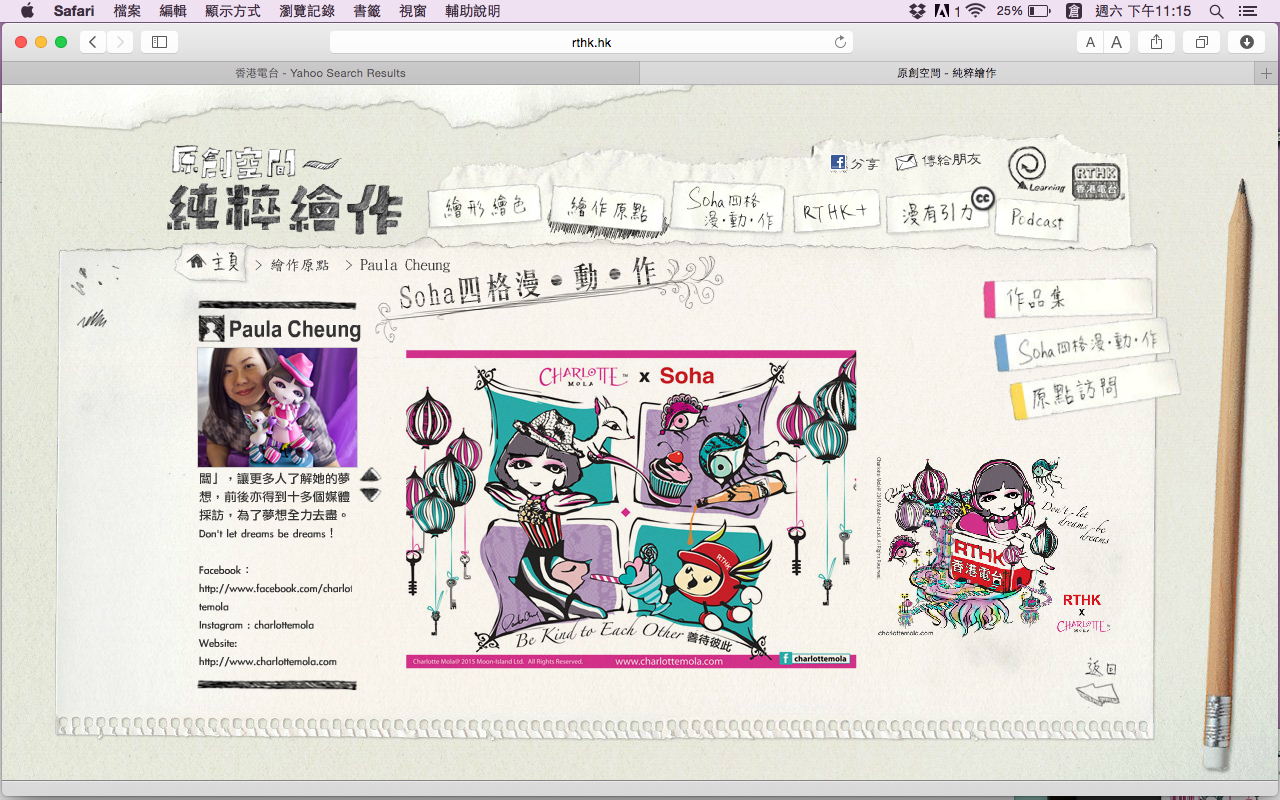Viewport: 1280px width, 800px height.
Task: Open the input method menu bar icon
Action: (x=1074, y=11)
